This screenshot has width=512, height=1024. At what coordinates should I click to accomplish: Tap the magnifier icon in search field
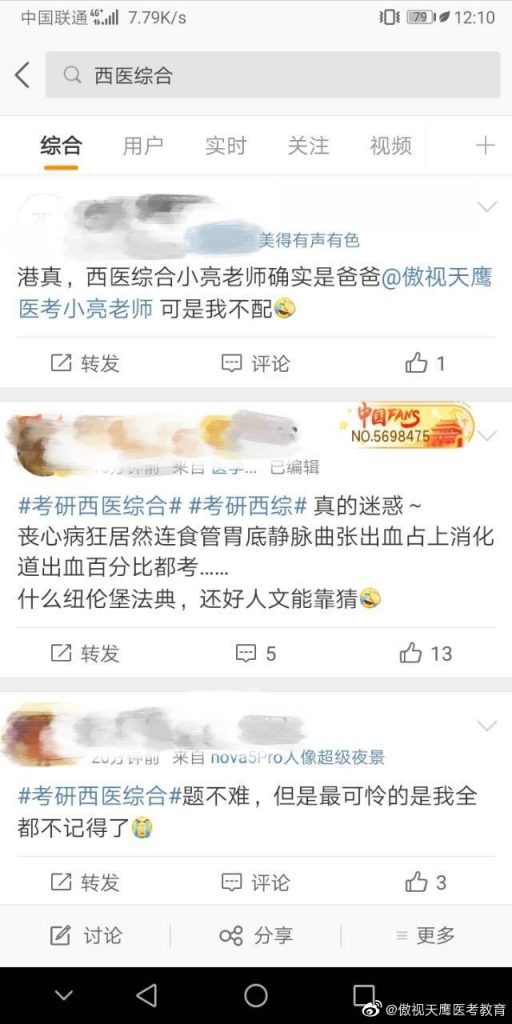(x=72, y=75)
